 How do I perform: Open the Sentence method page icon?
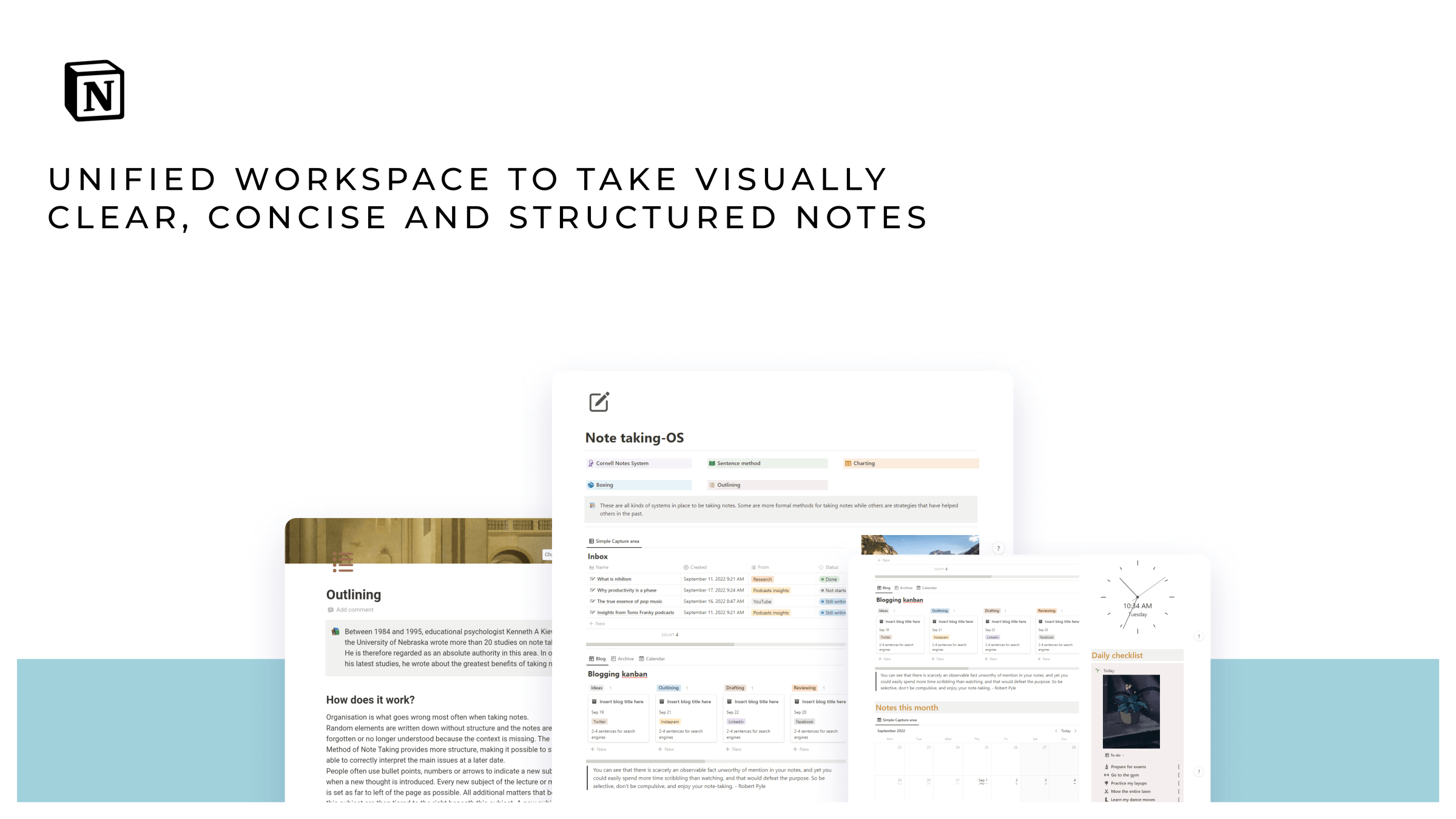[x=712, y=463]
